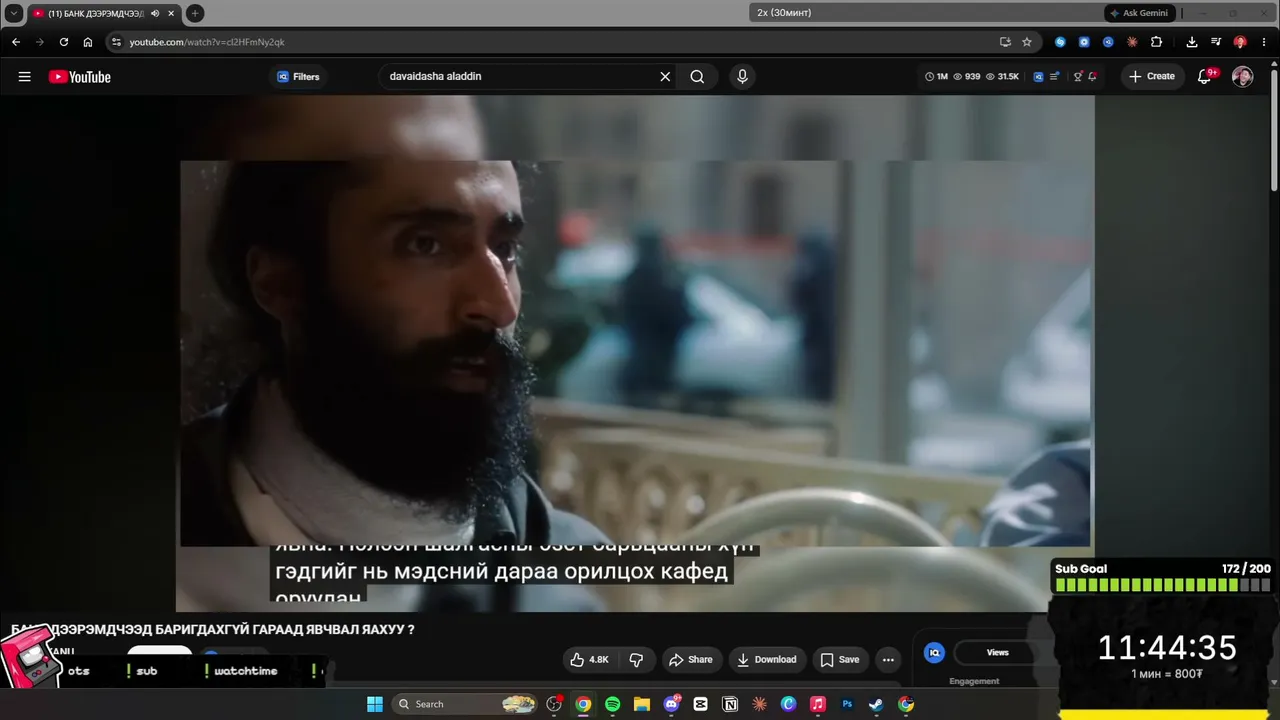
Task: Select the Views tab in vidIQ panel
Action: 998,653
